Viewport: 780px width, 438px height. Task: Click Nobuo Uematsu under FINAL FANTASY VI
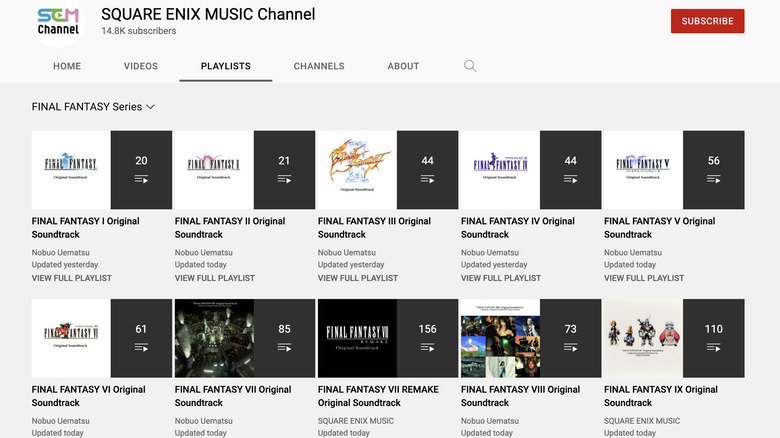tap(61, 421)
